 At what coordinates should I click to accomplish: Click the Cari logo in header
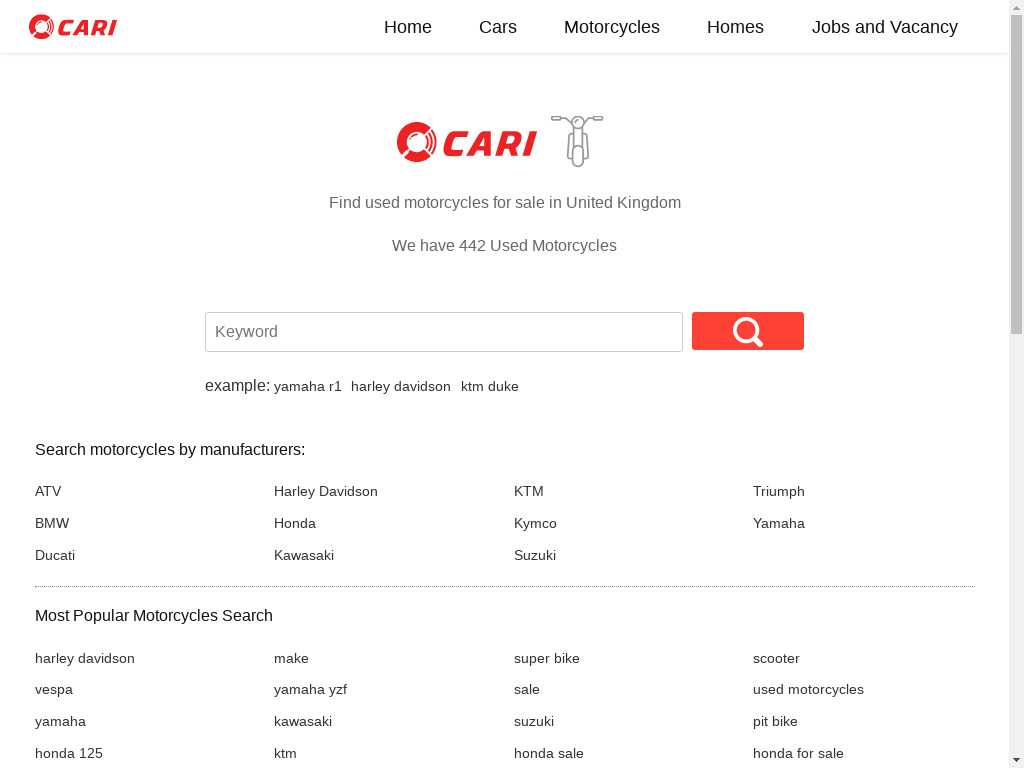(x=73, y=27)
